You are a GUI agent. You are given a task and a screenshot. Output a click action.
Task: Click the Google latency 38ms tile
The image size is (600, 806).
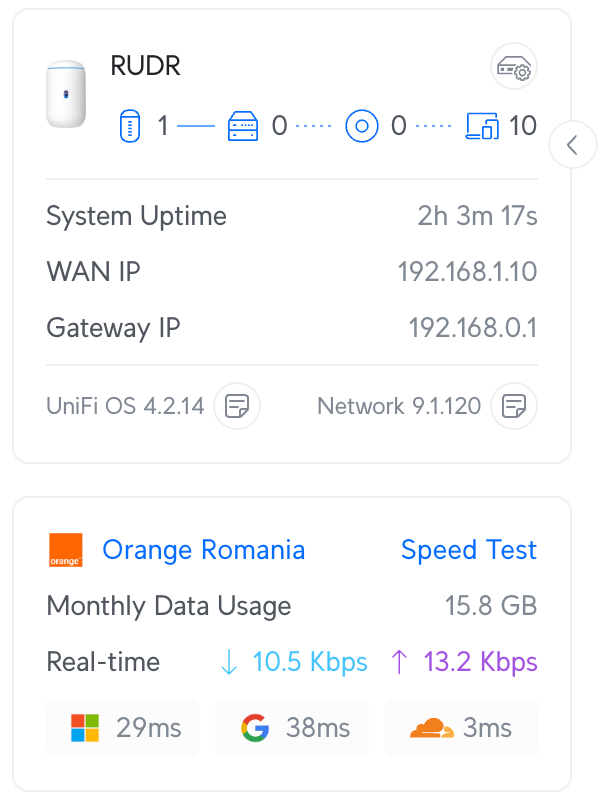pyautogui.click(x=293, y=728)
